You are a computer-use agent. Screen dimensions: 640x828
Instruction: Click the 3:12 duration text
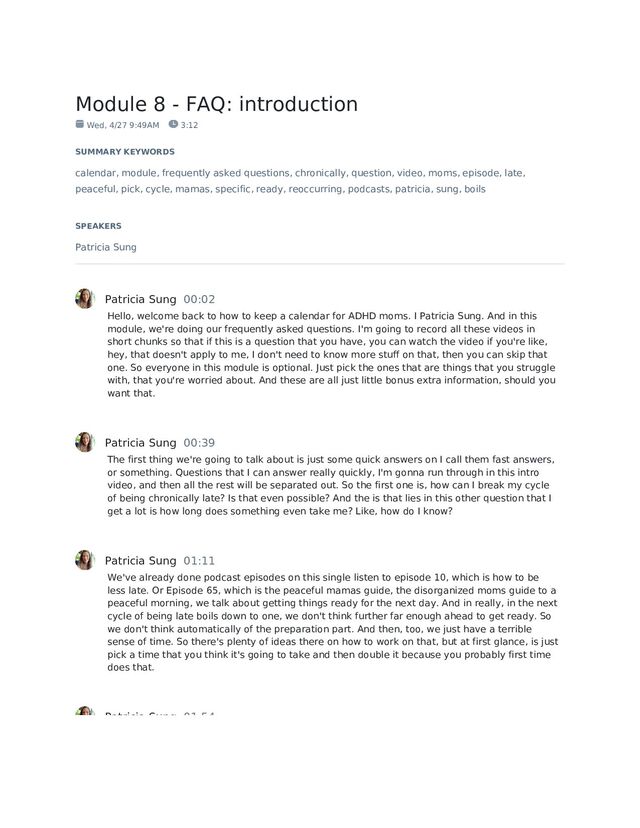point(189,125)
